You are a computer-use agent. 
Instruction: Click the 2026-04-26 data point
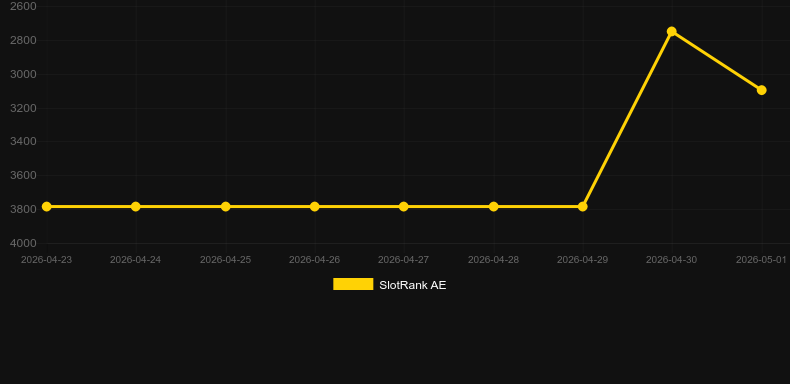pyautogui.click(x=315, y=207)
